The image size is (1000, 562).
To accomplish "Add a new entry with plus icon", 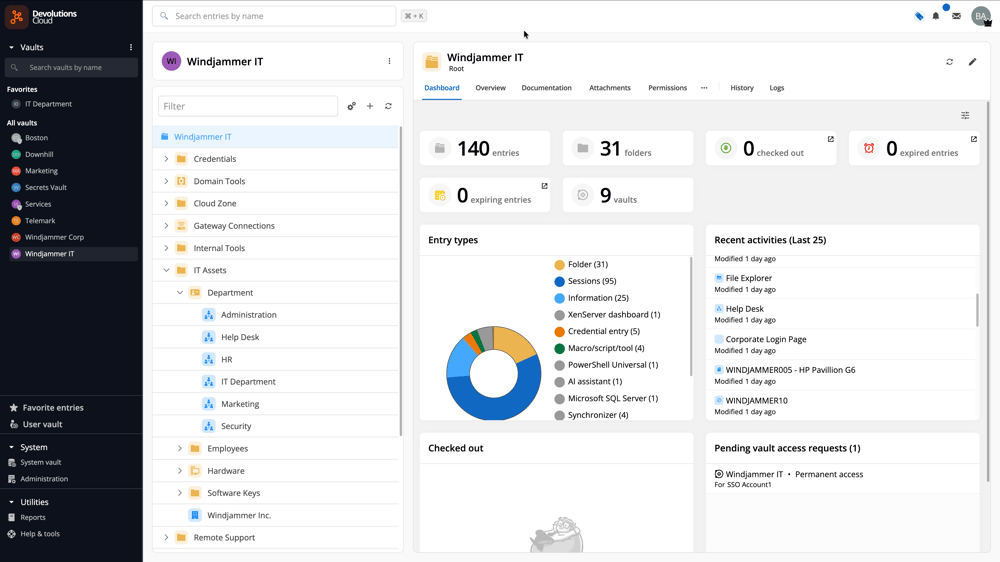I will pos(370,106).
